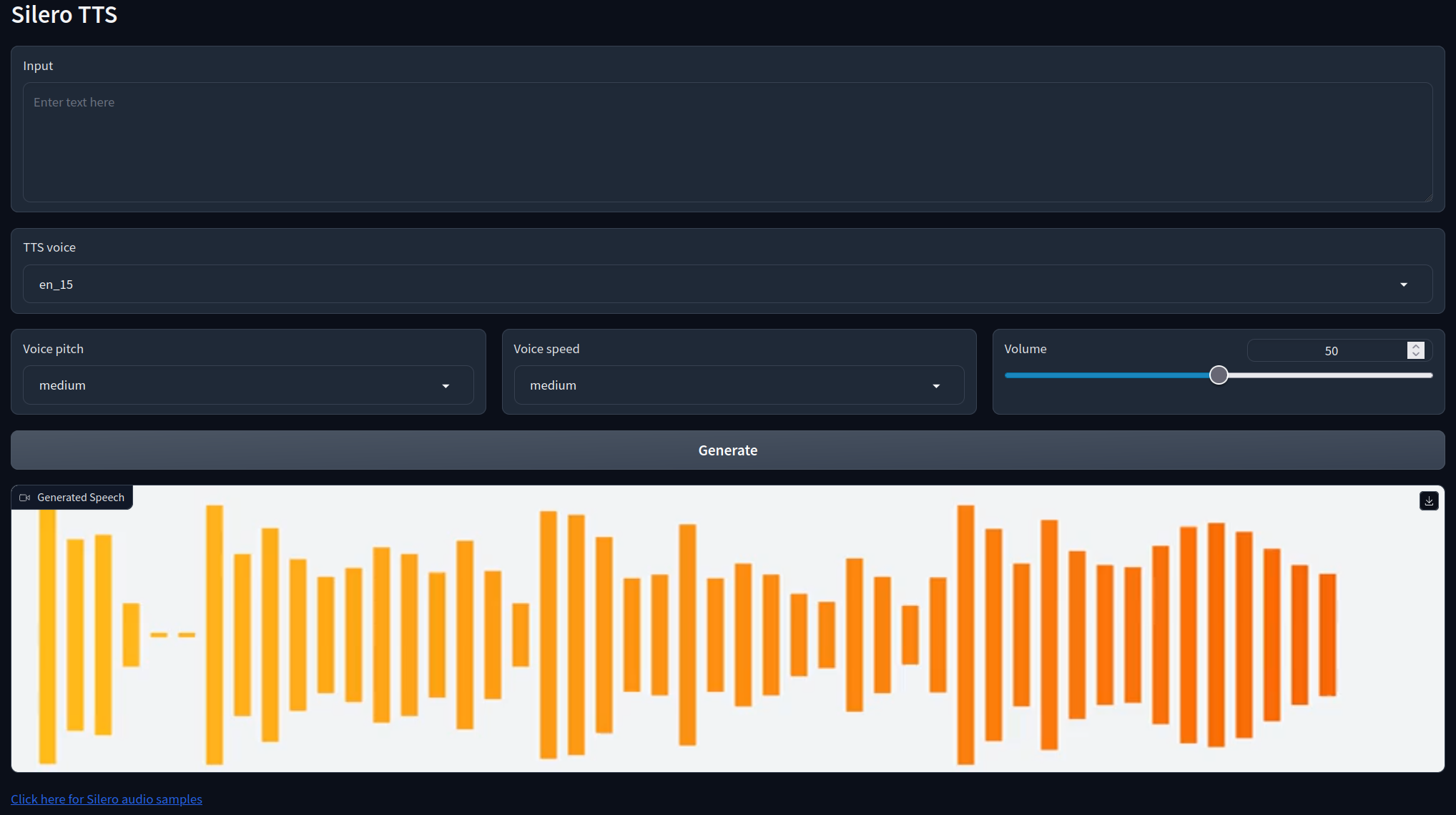Open the Silero audio samples link

click(107, 799)
